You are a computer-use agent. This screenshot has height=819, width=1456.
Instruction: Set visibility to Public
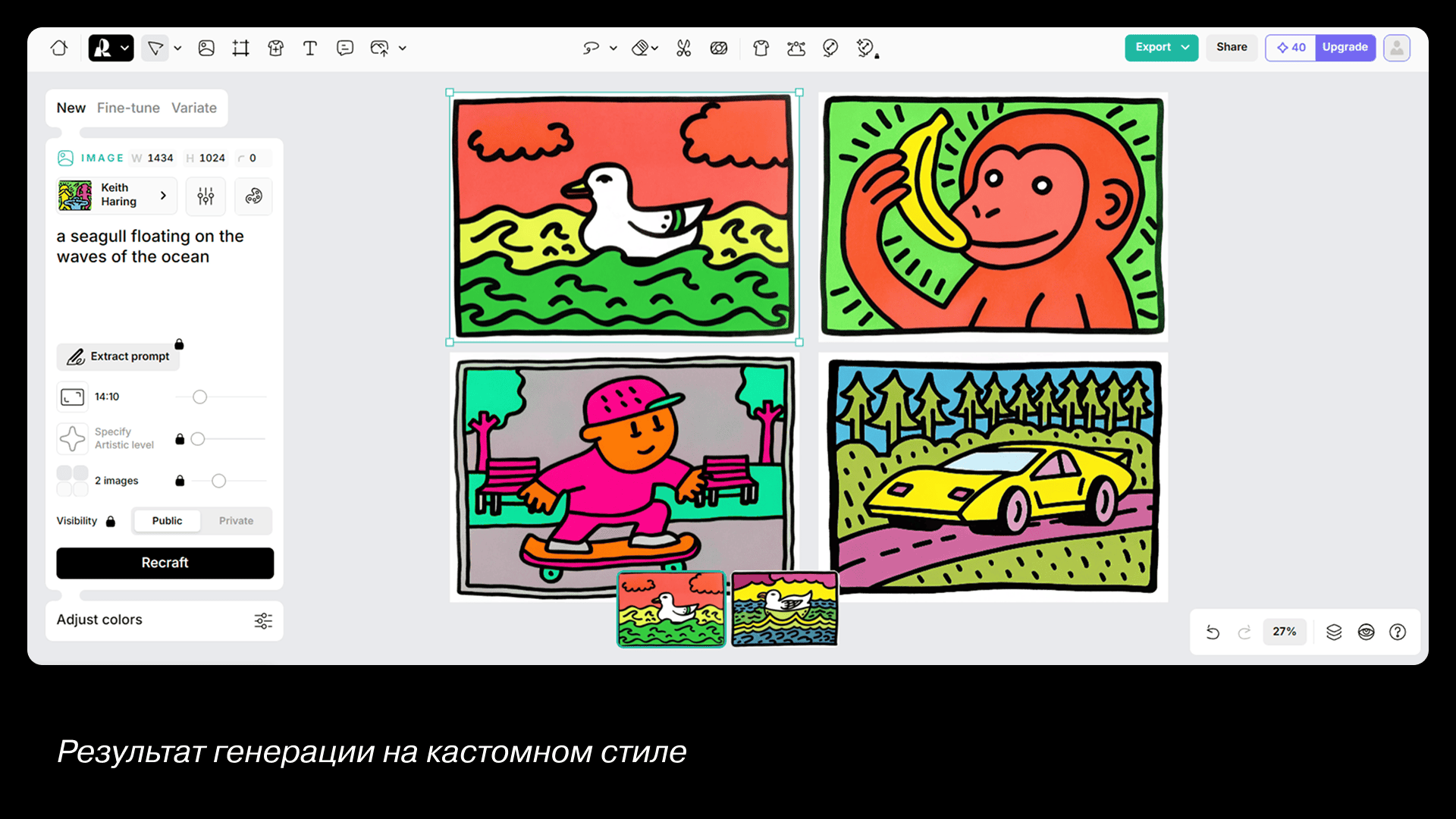click(x=167, y=521)
